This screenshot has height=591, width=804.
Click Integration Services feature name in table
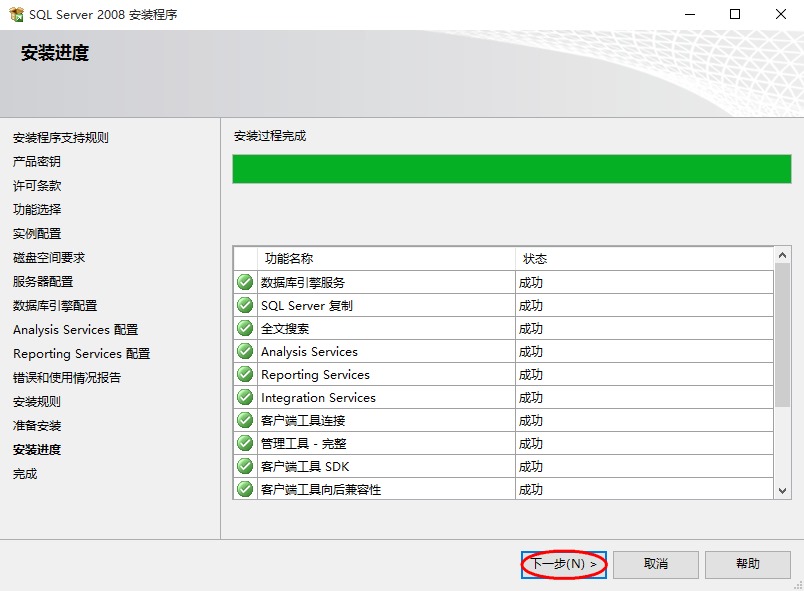(318, 398)
